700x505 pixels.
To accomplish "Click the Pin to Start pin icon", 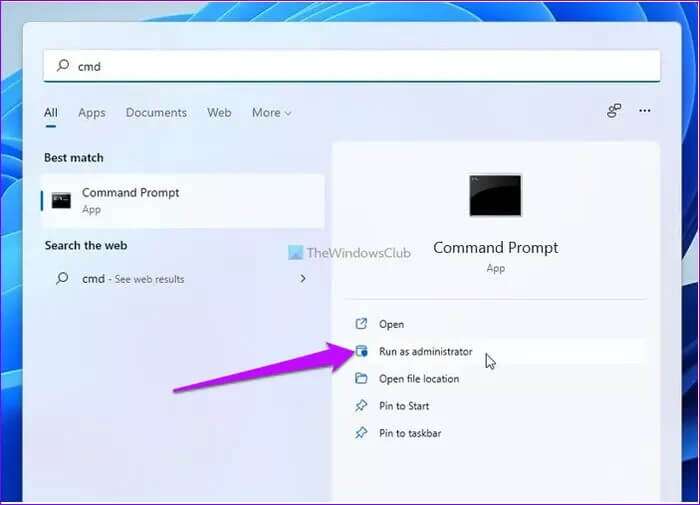I will coord(361,405).
